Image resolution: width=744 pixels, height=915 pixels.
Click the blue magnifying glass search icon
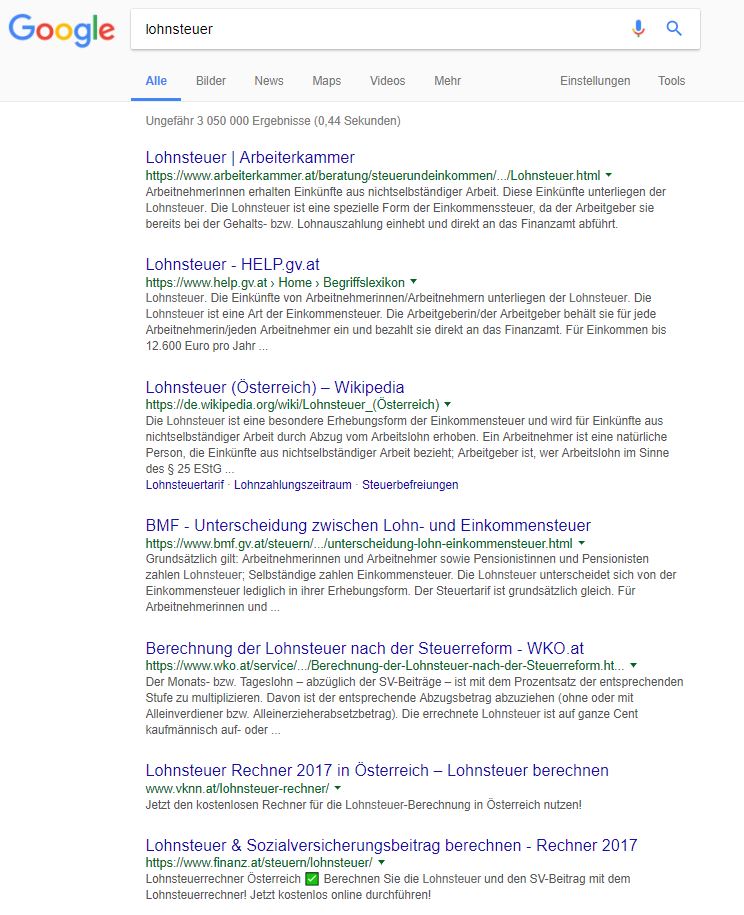[674, 29]
